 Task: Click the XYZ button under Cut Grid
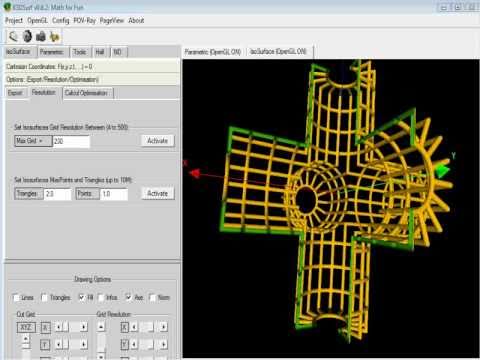tap(26, 327)
